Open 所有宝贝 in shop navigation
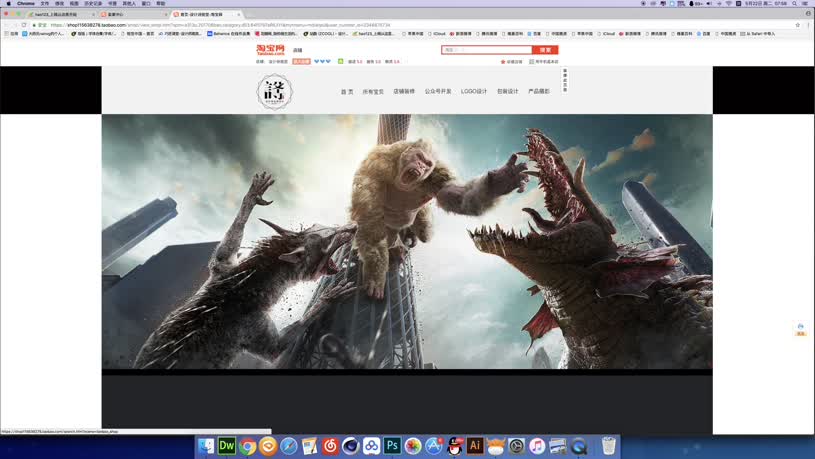Screen dimensions: 815x459 point(373,91)
